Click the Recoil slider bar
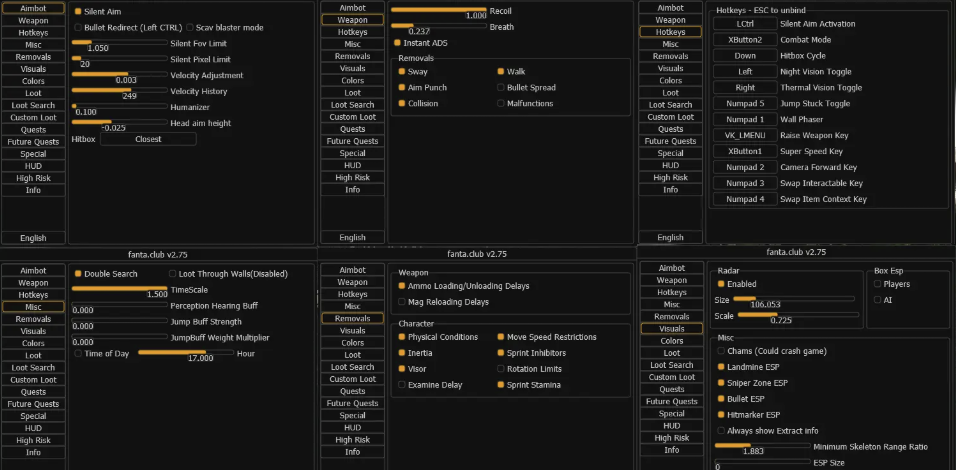This screenshot has width=956, height=470. tap(437, 10)
